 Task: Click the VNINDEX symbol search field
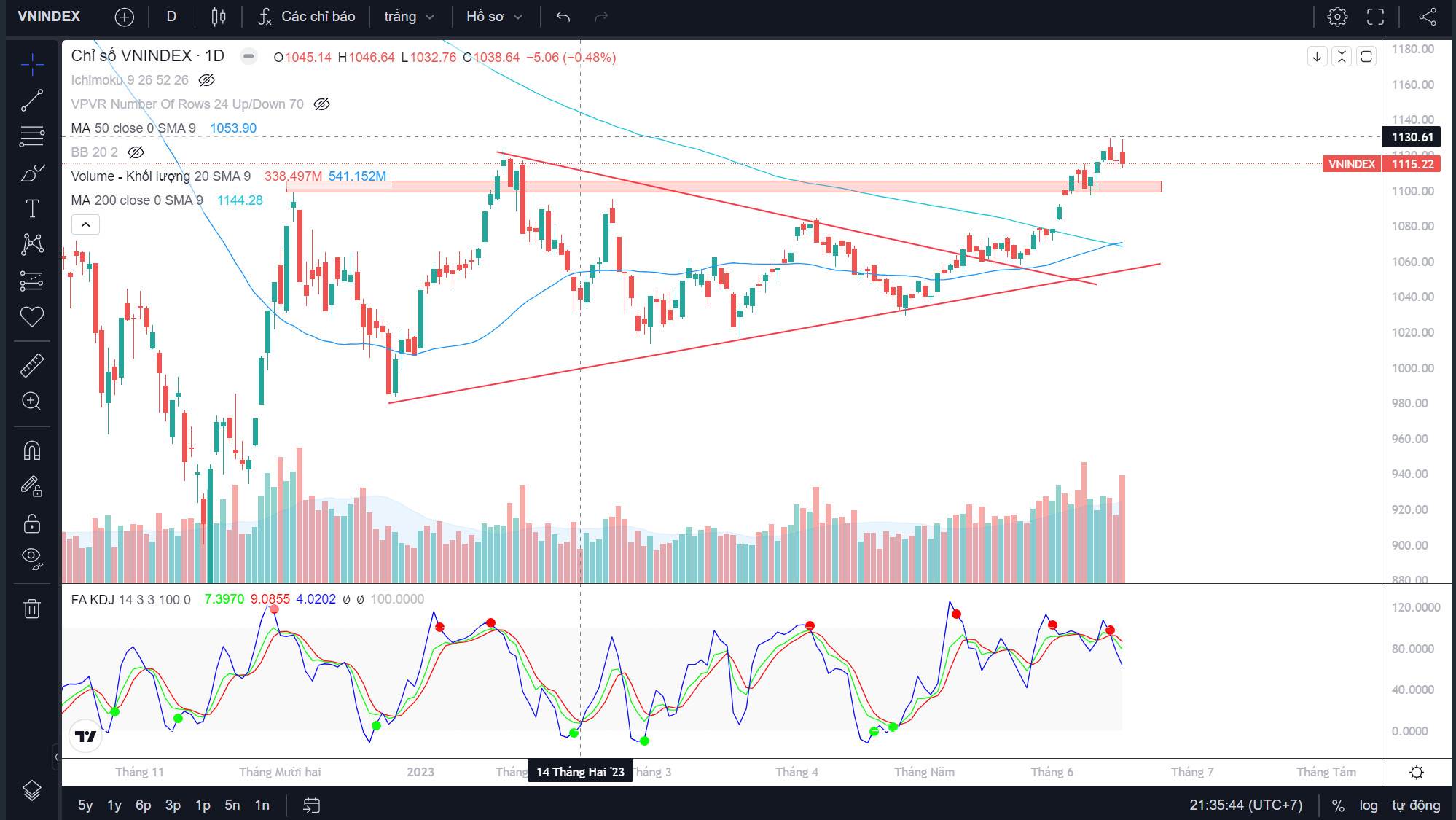[x=49, y=17]
